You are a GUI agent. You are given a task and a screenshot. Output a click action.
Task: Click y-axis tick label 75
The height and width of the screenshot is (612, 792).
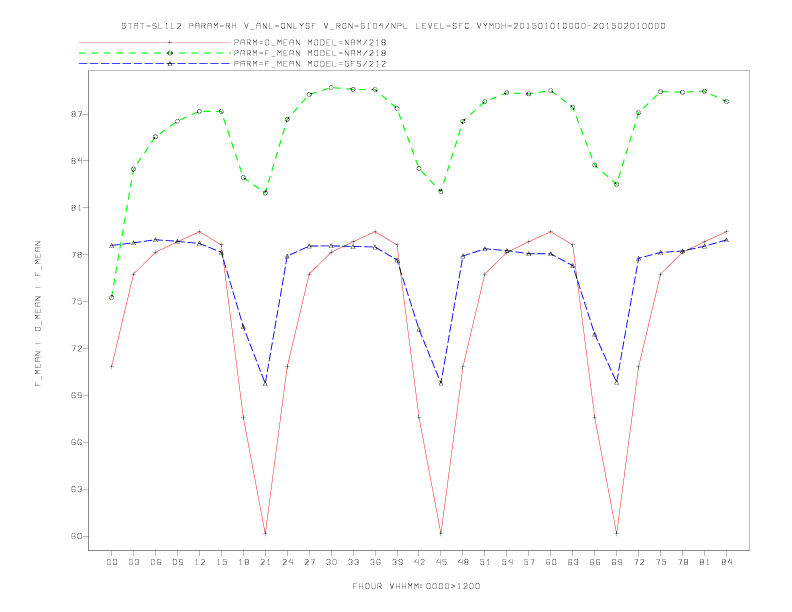tap(76, 302)
